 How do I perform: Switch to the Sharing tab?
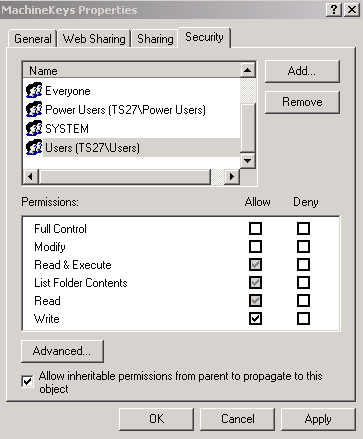pyautogui.click(x=155, y=39)
